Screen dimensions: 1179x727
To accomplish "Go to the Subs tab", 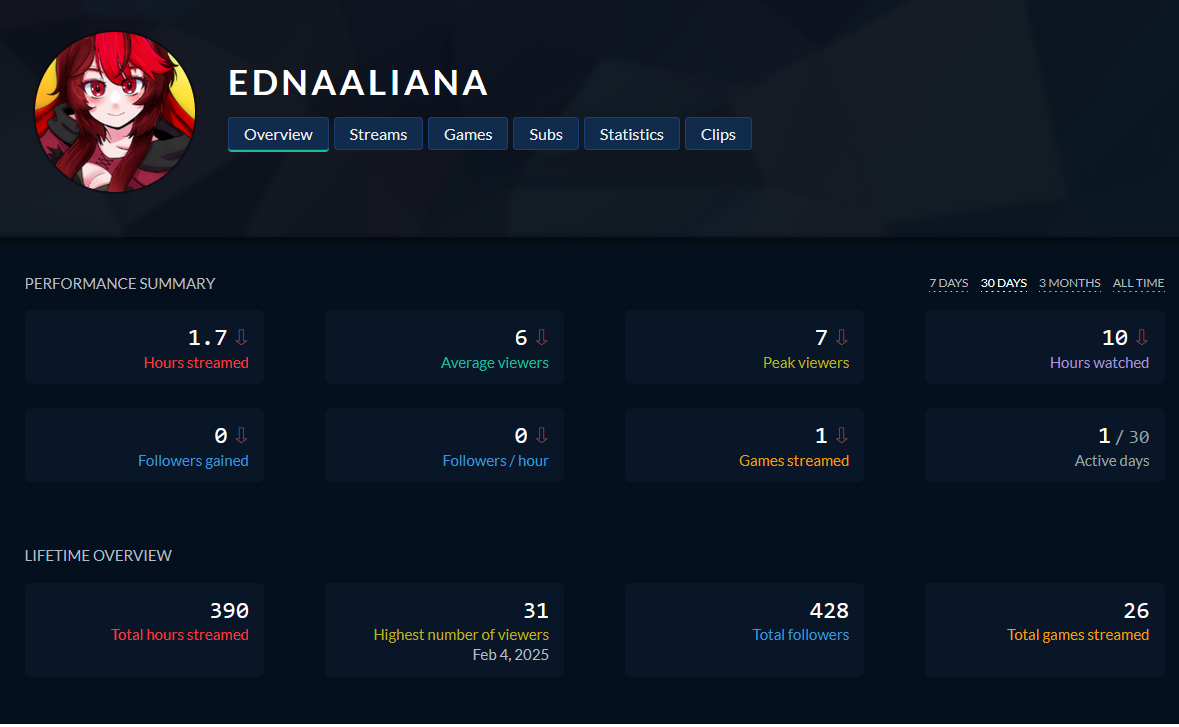I will pyautogui.click(x=546, y=134).
